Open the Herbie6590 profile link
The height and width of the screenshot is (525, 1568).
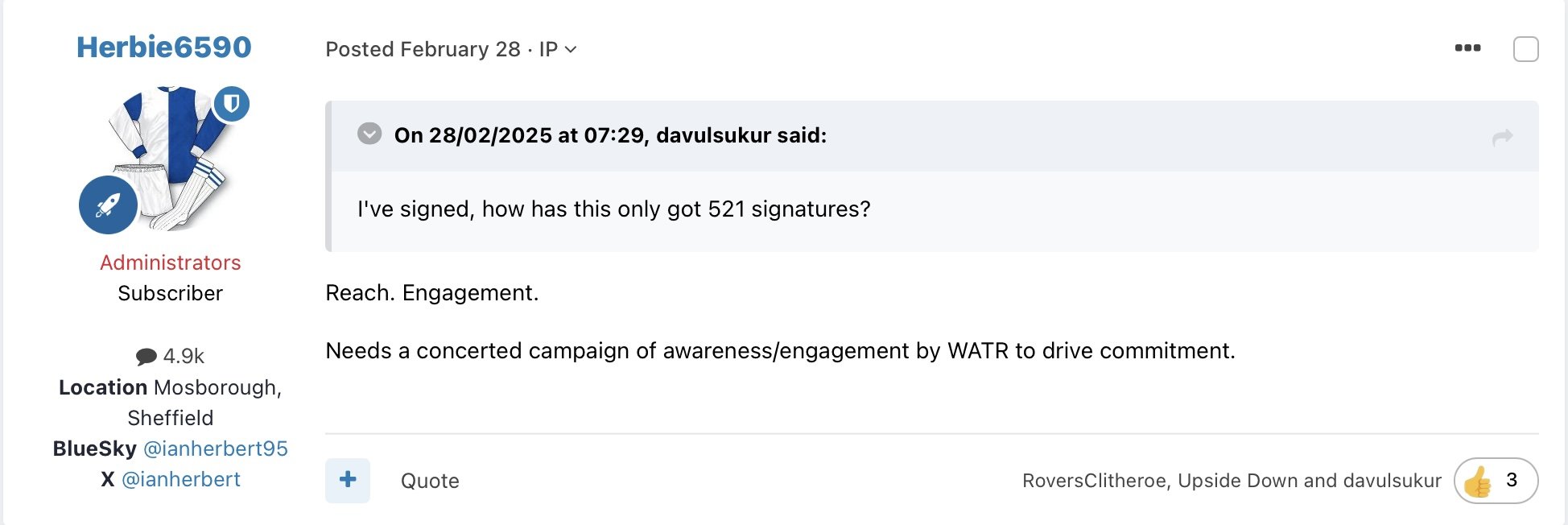164,47
